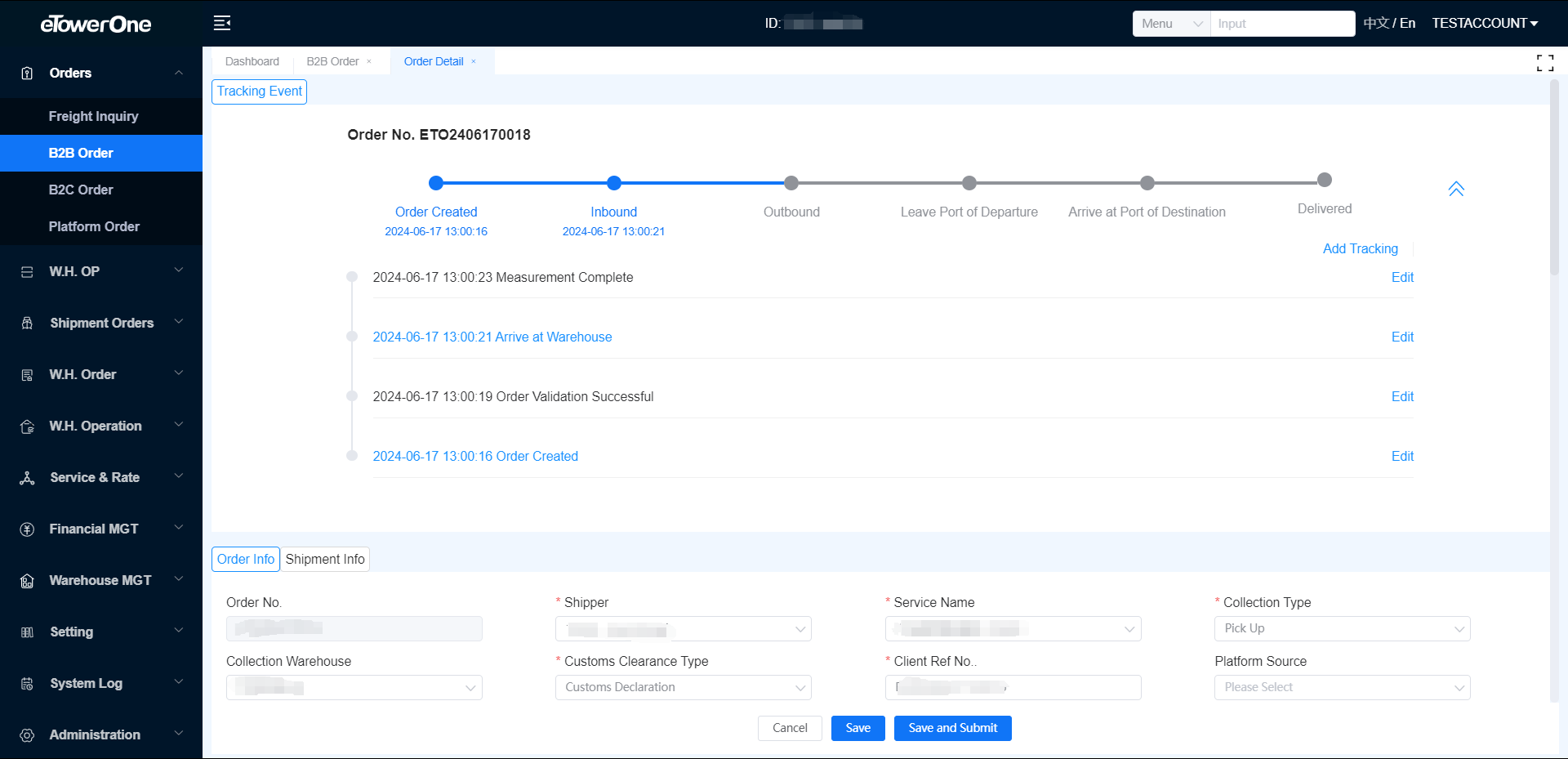1568x759 pixels.
Task: Click the Financial MGT sidebar icon
Action: tap(27, 529)
